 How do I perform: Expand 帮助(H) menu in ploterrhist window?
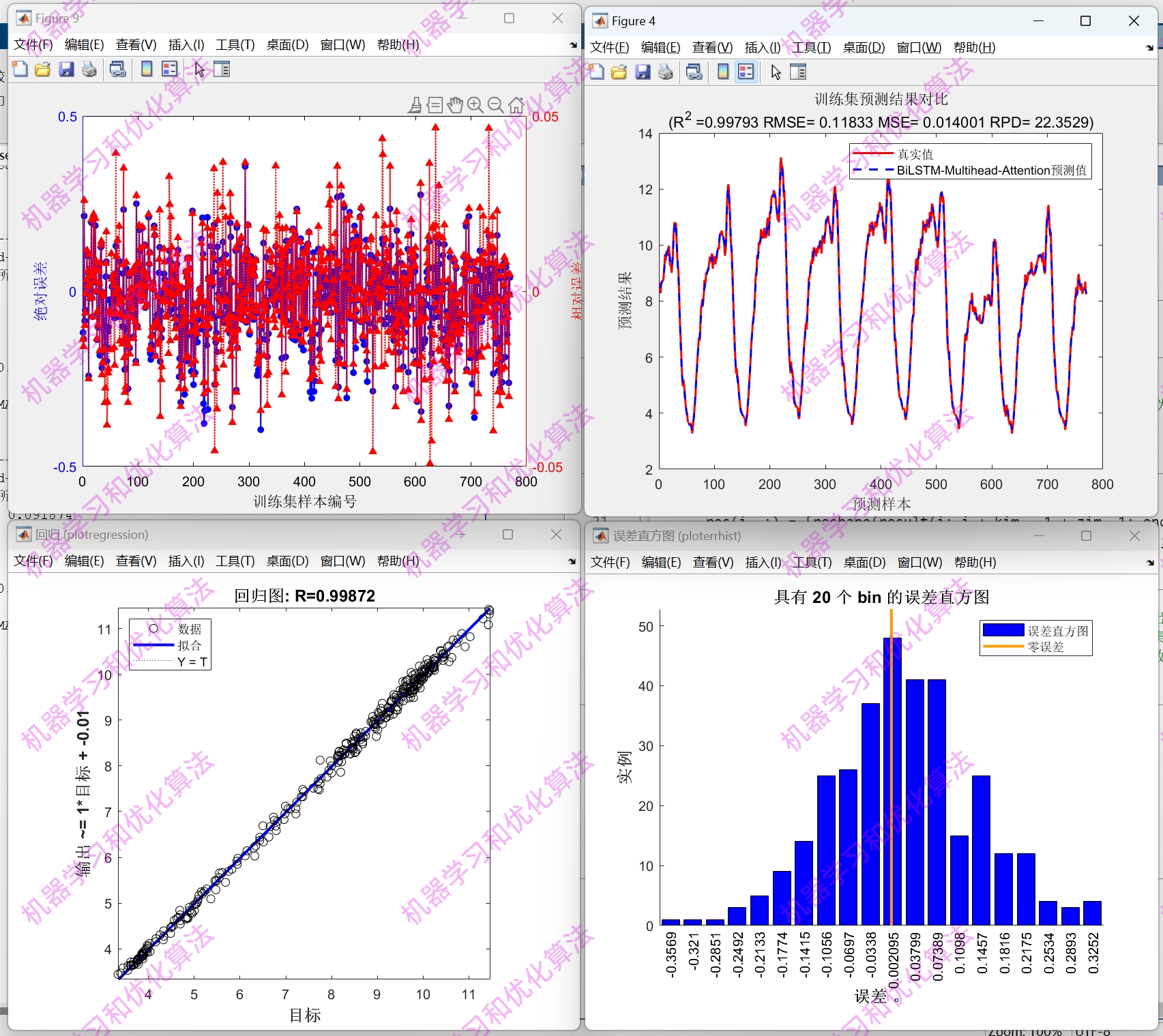tap(975, 563)
